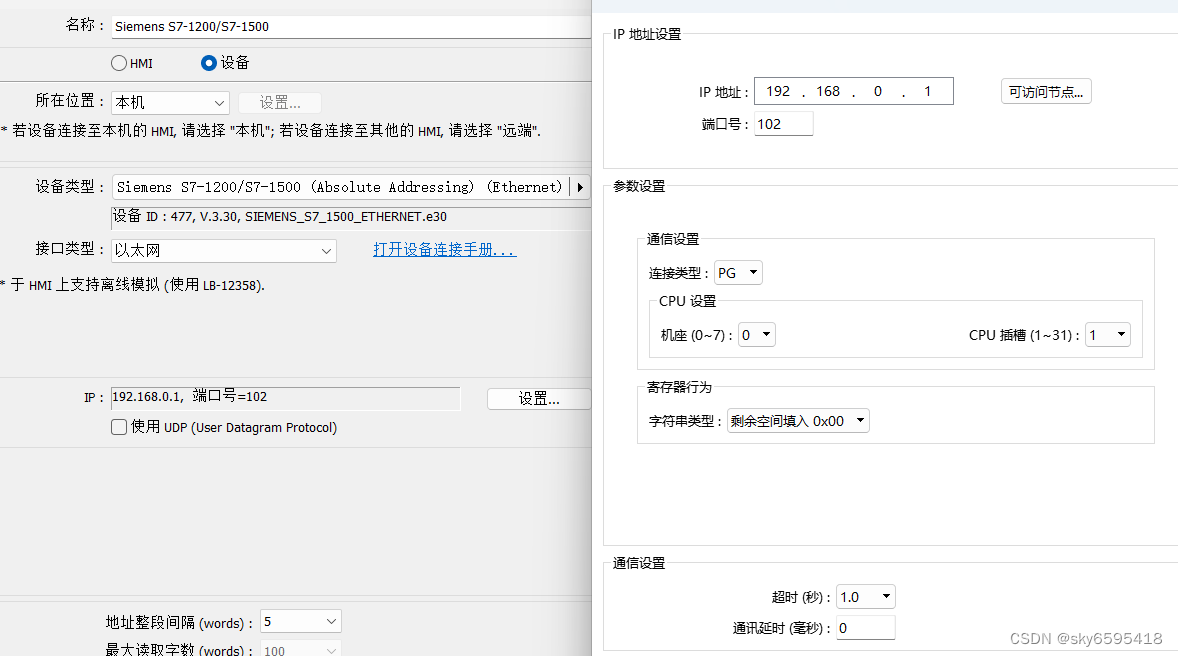Click the IP address third octet 0
Image resolution: width=1178 pixels, height=656 pixels.
[877, 91]
